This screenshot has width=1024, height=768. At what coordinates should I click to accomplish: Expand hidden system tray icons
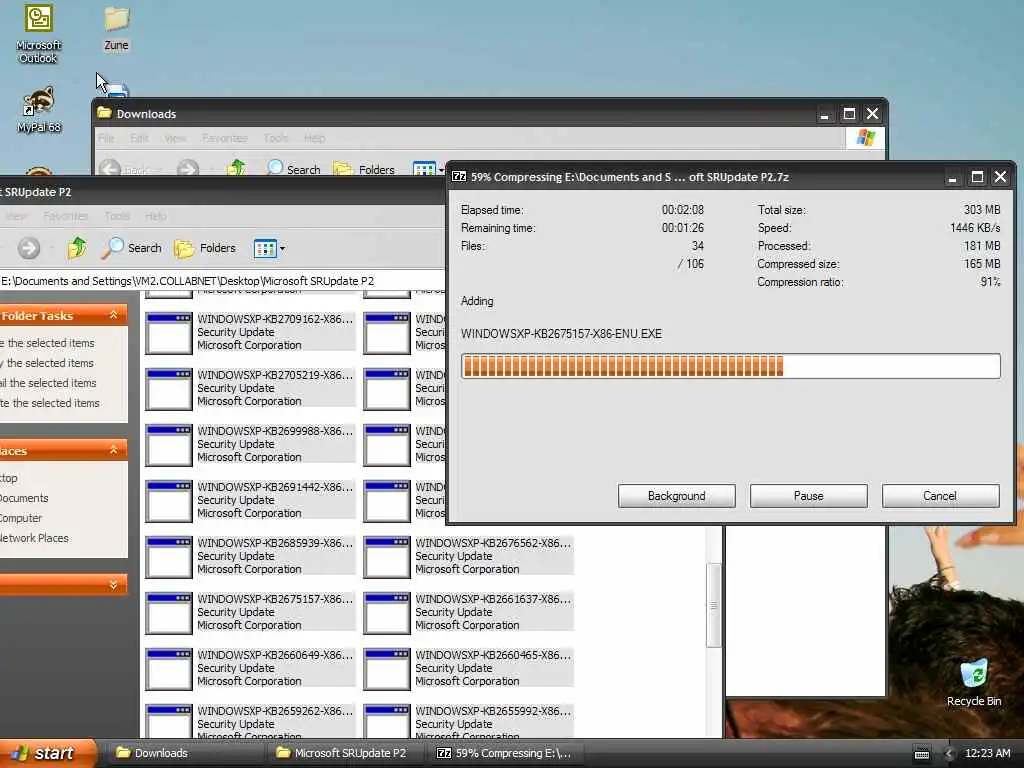tap(948, 754)
